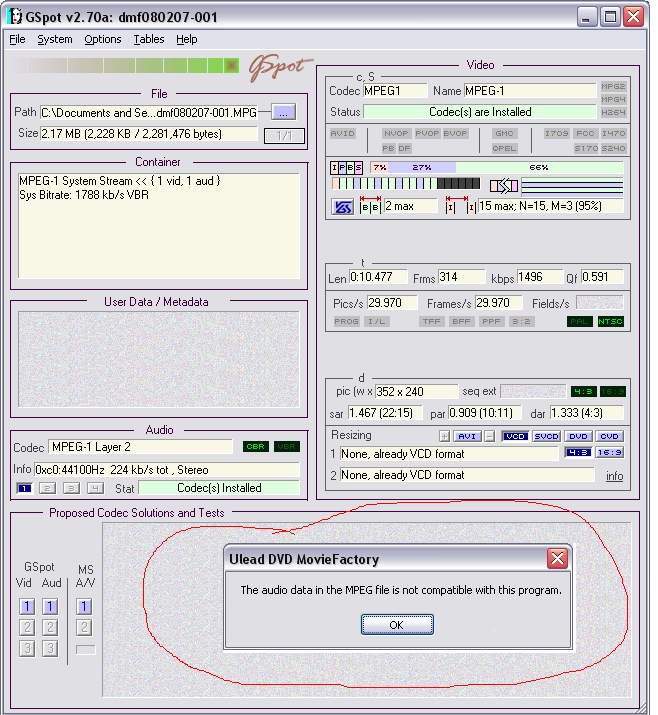Click the FCC indicator
This screenshot has height=715, width=658.
585,134
